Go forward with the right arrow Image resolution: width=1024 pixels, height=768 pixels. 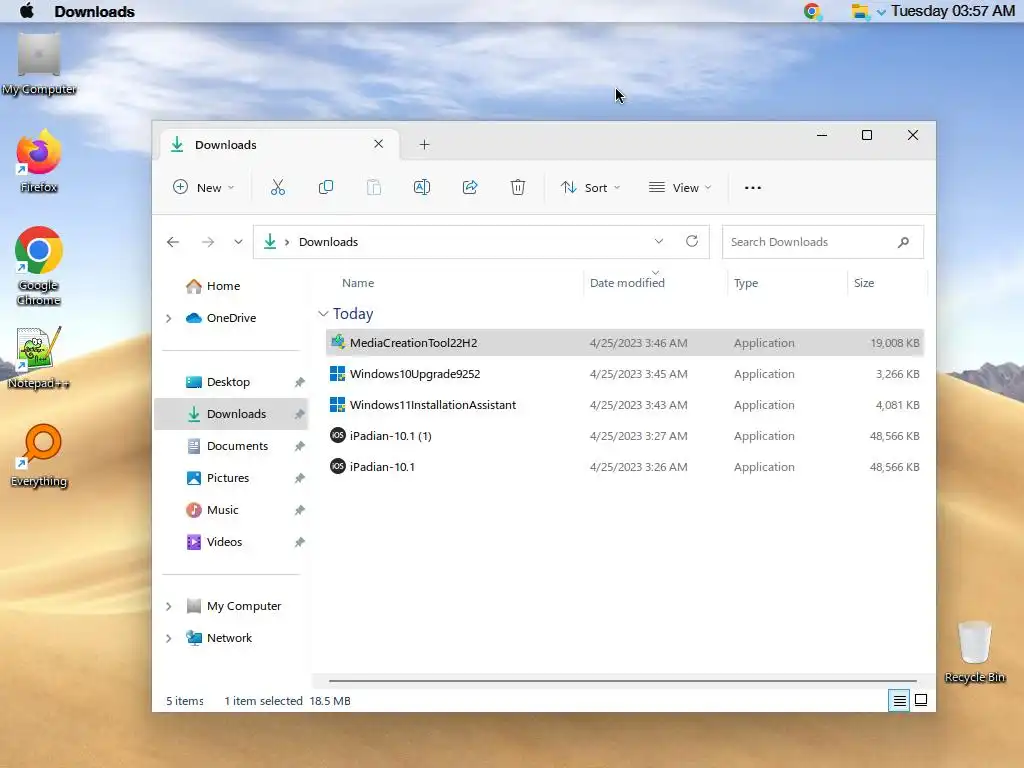pos(208,242)
